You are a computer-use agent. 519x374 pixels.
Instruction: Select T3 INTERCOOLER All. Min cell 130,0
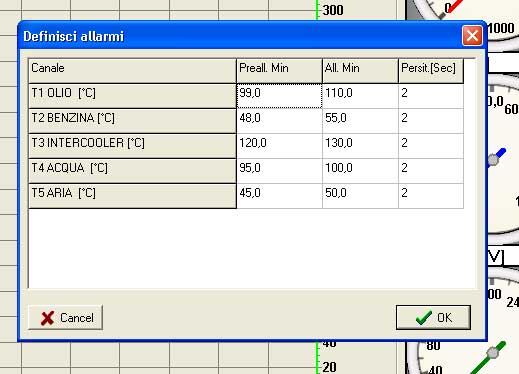pyautogui.click(x=360, y=146)
